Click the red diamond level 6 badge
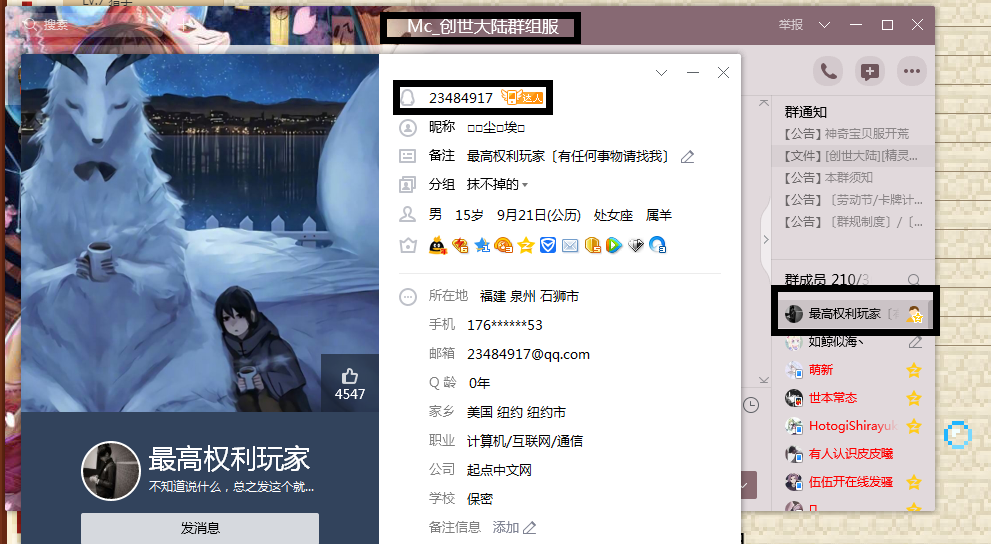 pyautogui.click(x=460, y=245)
